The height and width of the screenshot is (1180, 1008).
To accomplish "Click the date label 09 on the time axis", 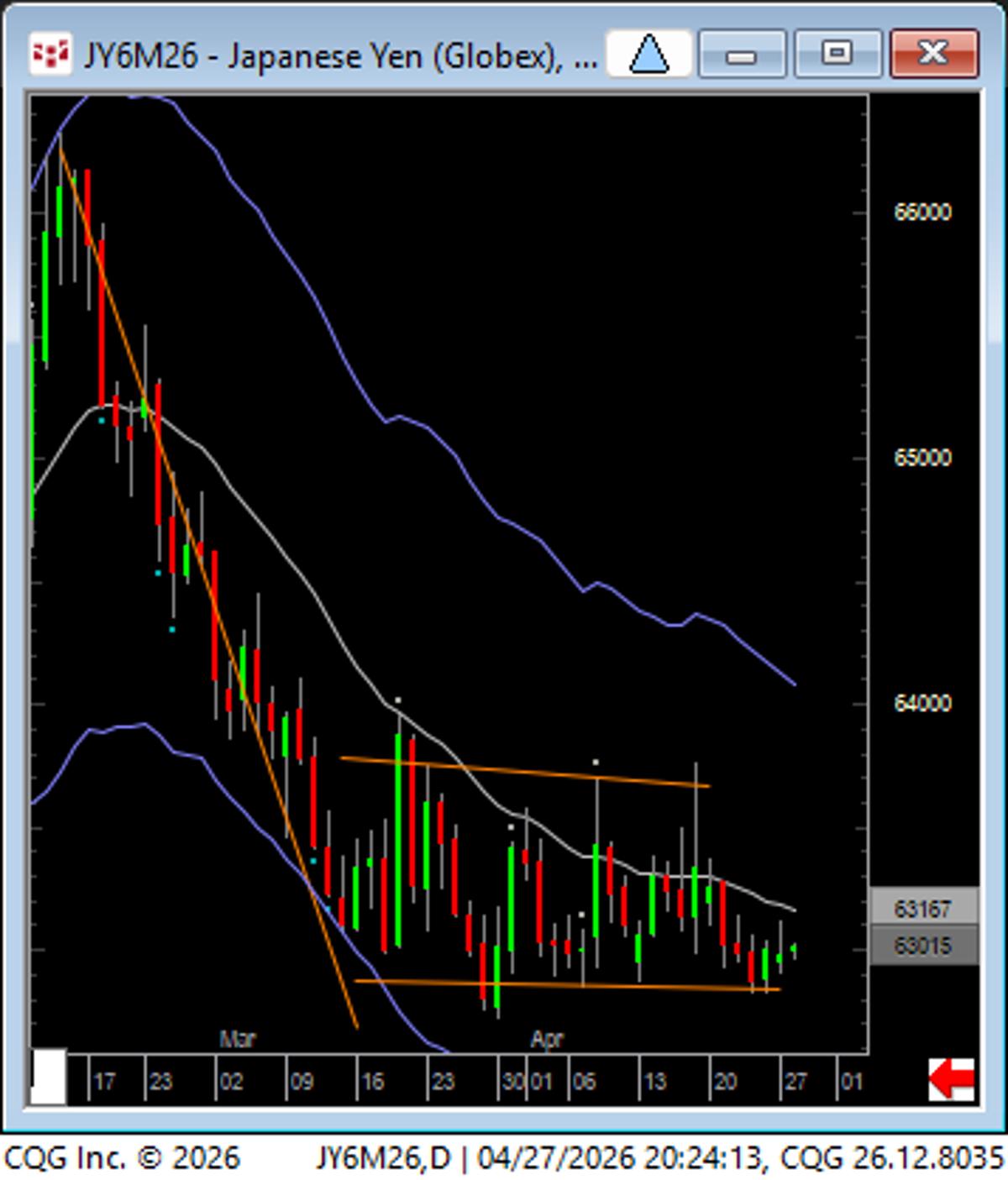I will point(302,1082).
